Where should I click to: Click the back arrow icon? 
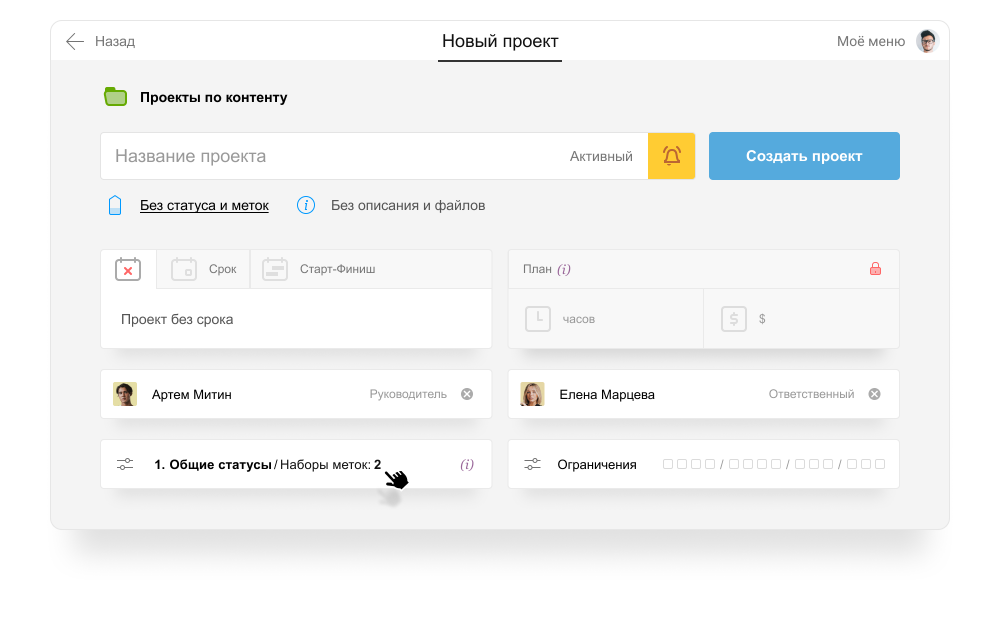pyautogui.click(x=75, y=41)
